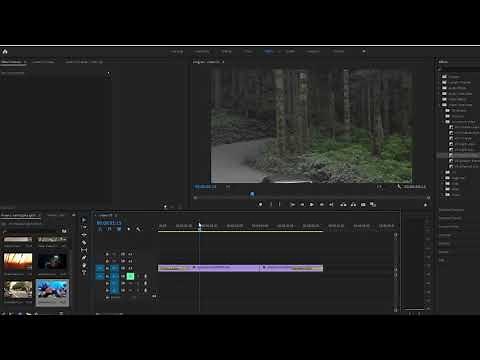Select the Ripple Edit tool

(x=84, y=235)
